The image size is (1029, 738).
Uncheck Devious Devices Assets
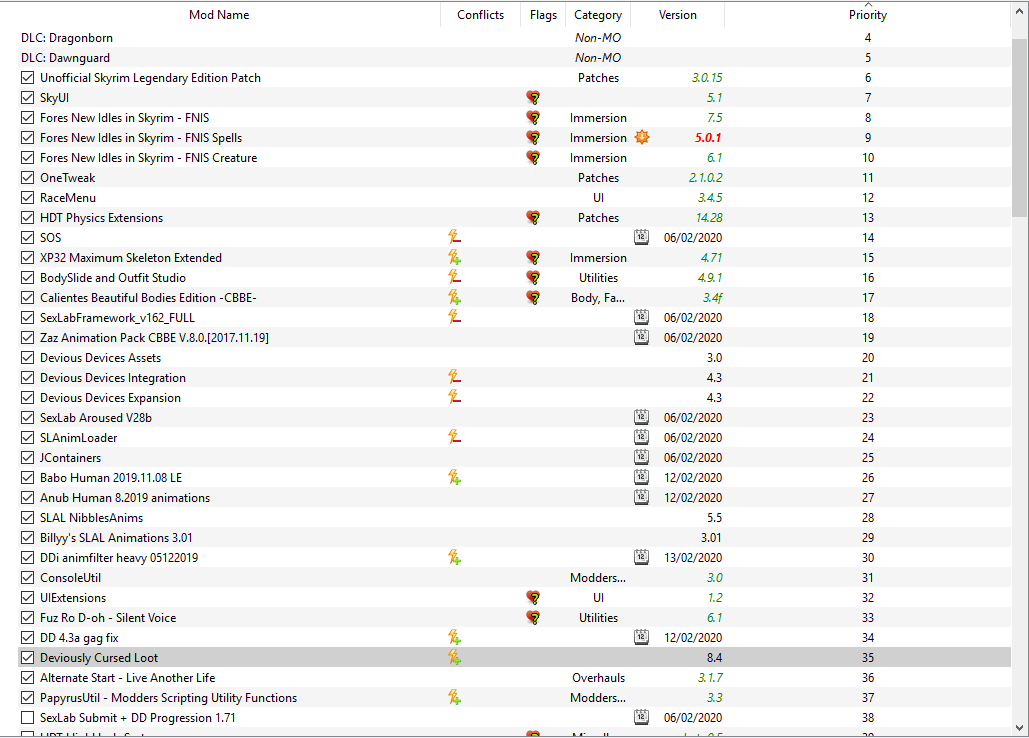click(28, 358)
